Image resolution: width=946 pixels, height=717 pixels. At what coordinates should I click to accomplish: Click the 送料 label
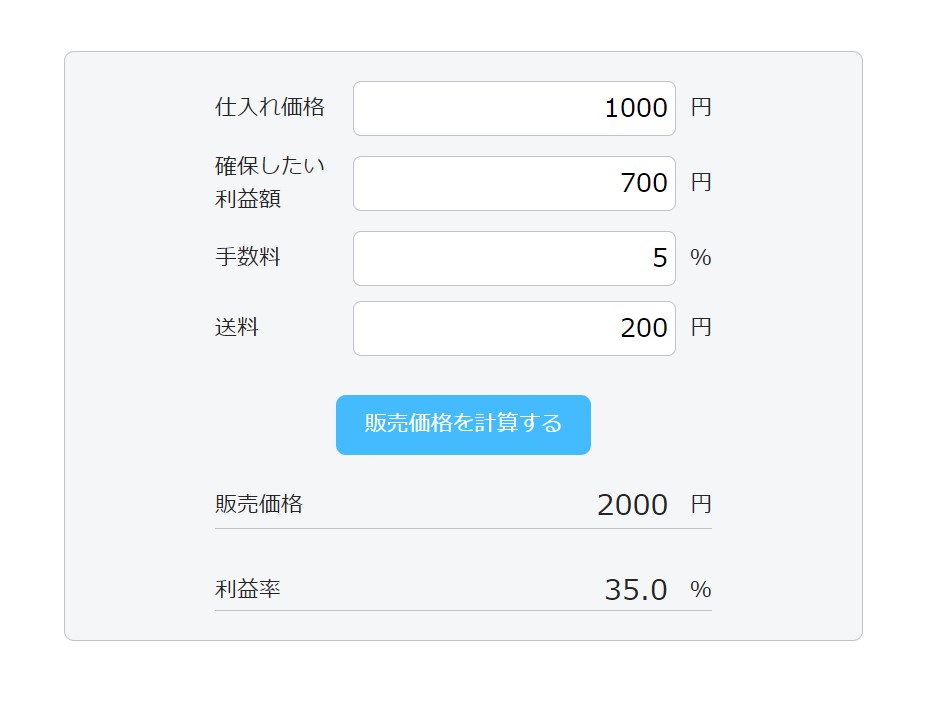tap(237, 327)
